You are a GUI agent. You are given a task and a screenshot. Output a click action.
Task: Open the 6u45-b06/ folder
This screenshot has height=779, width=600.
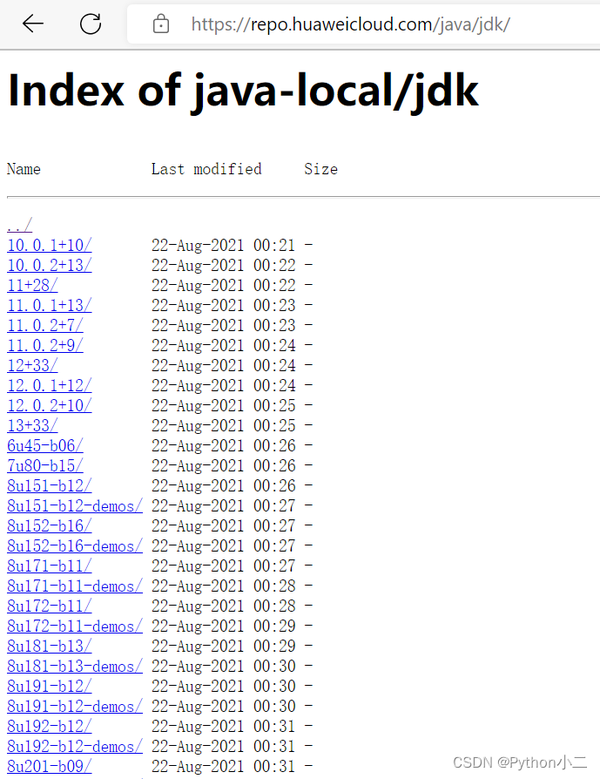tap(45, 446)
